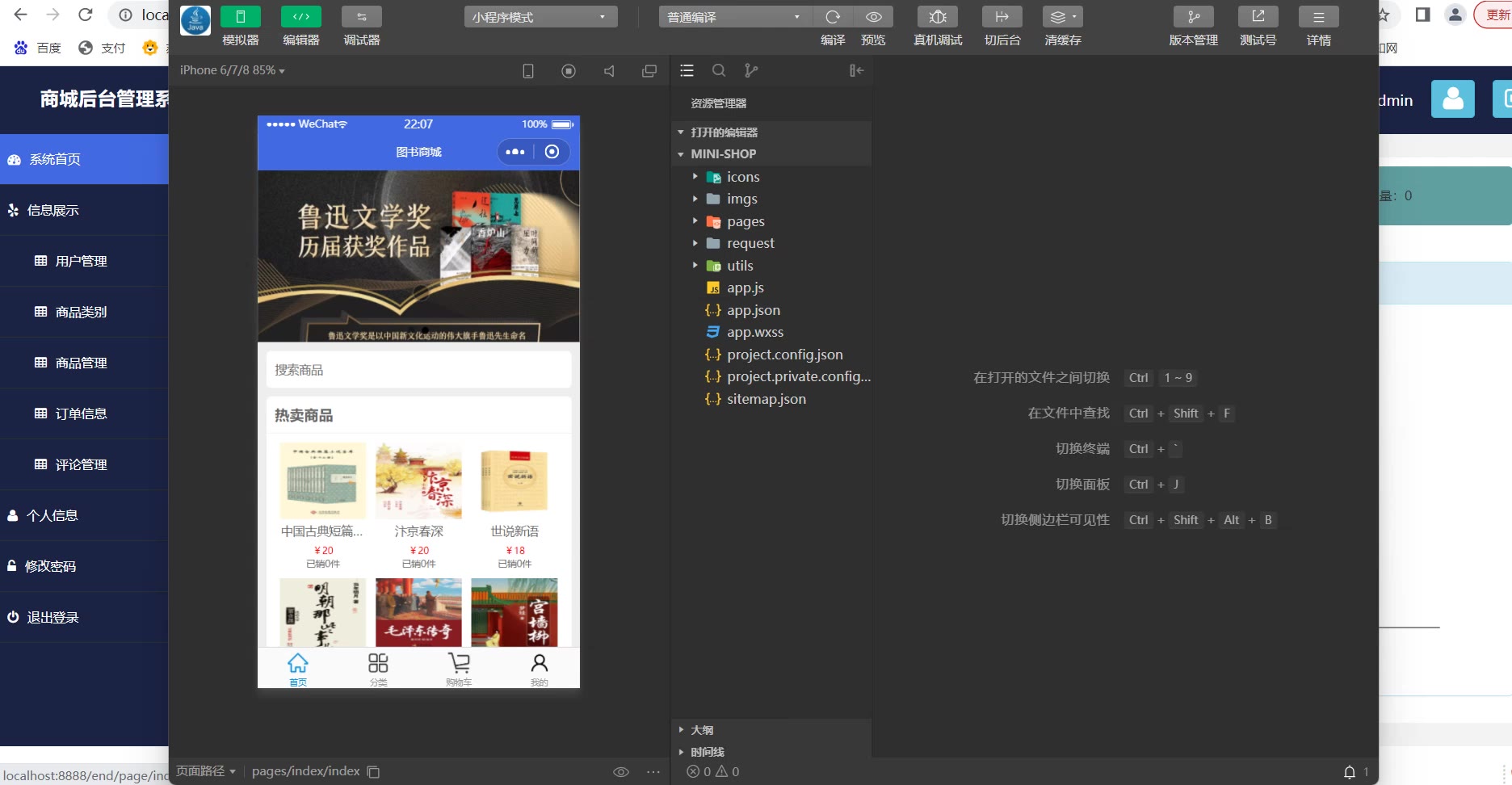Viewport: 1512px width, 785px height.
Task: Open source control branch icon in sidebar
Action: (x=751, y=71)
